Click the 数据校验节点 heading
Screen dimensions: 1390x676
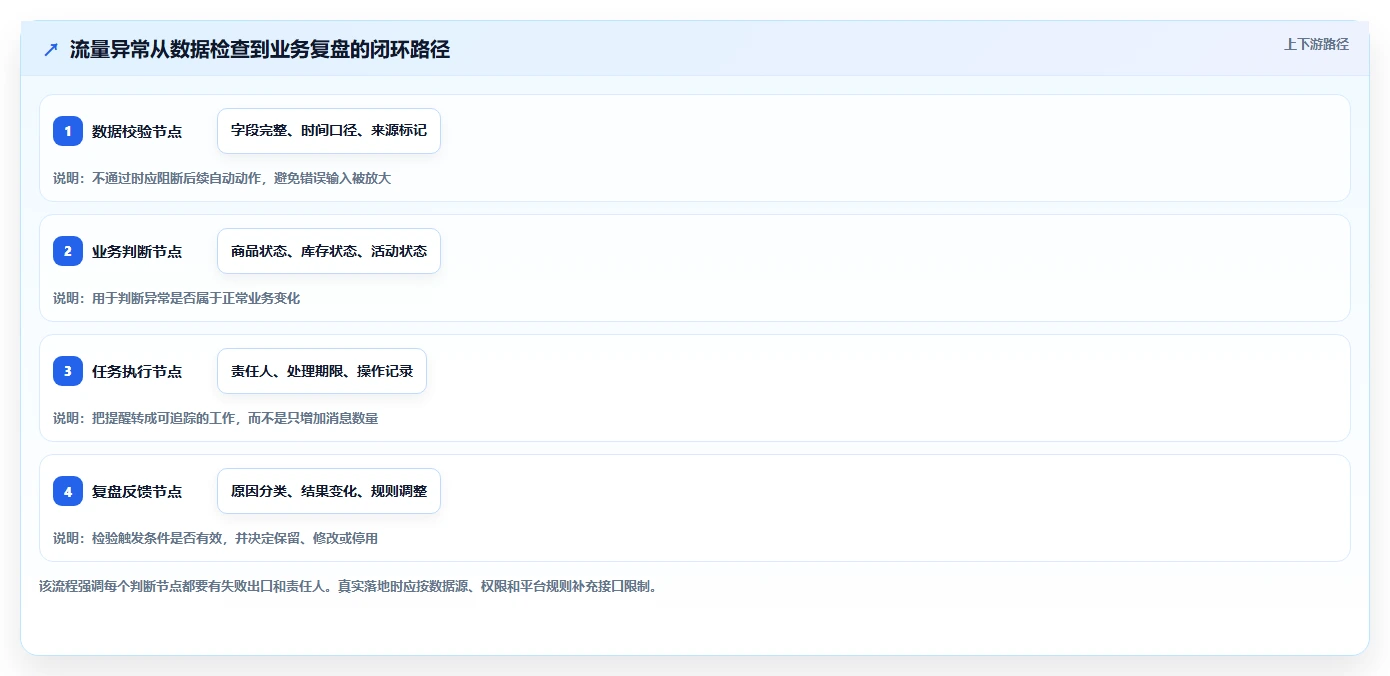137,131
